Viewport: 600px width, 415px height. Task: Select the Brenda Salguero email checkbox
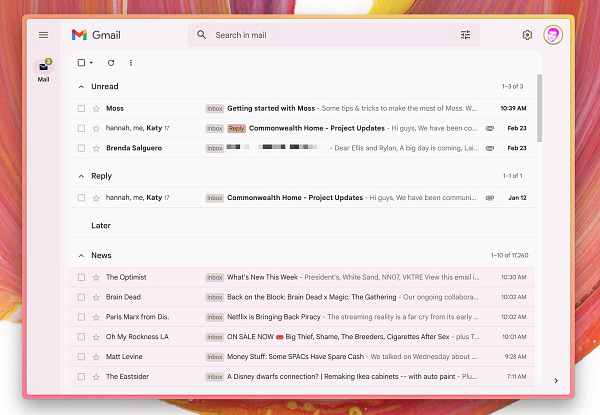click(x=81, y=148)
